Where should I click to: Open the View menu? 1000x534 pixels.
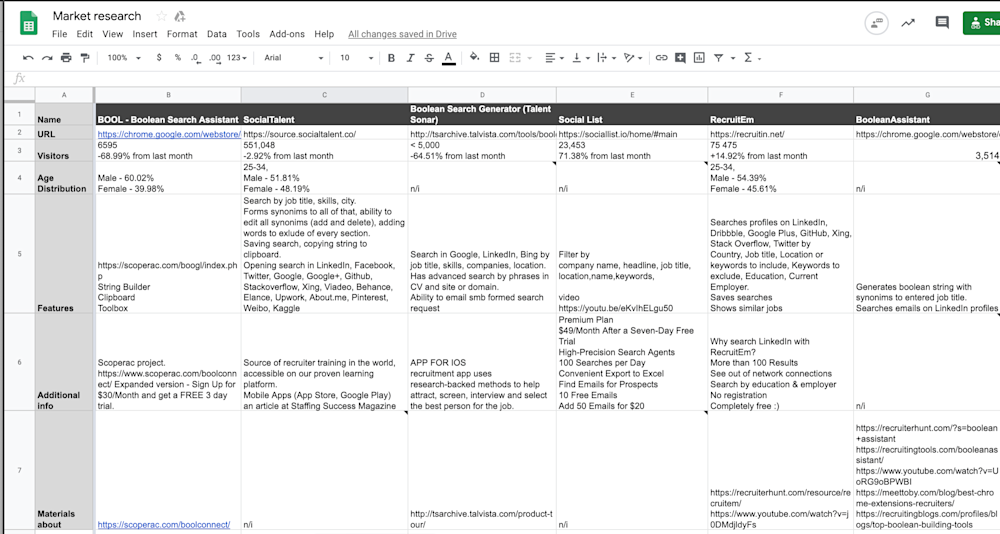(112, 34)
